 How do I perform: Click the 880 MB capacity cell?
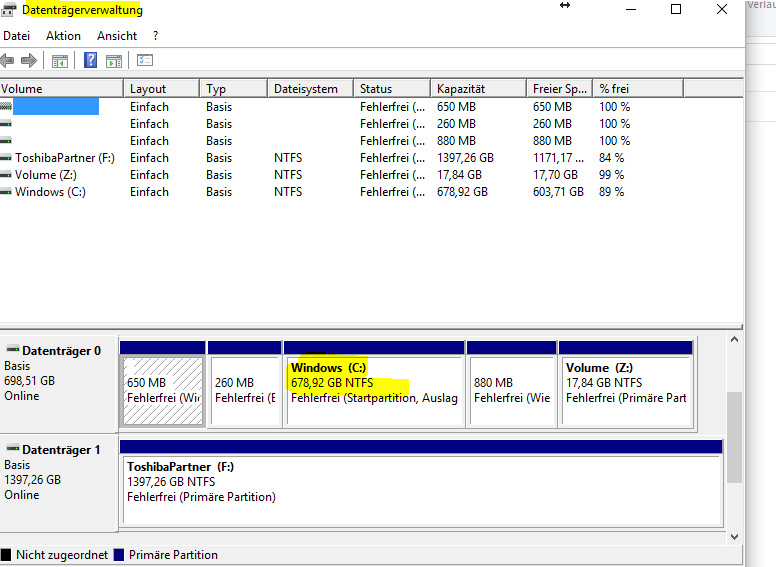pyautogui.click(x=456, y=141)
